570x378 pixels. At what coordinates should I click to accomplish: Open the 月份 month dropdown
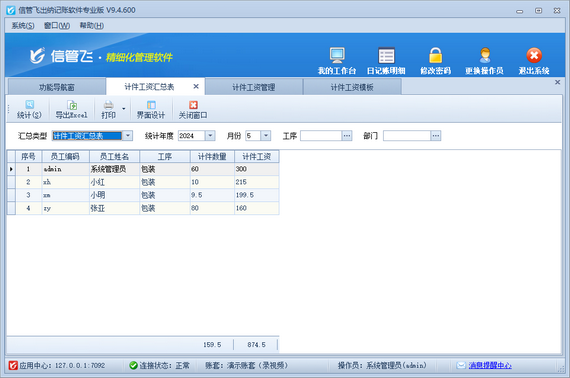click(266, 136)
